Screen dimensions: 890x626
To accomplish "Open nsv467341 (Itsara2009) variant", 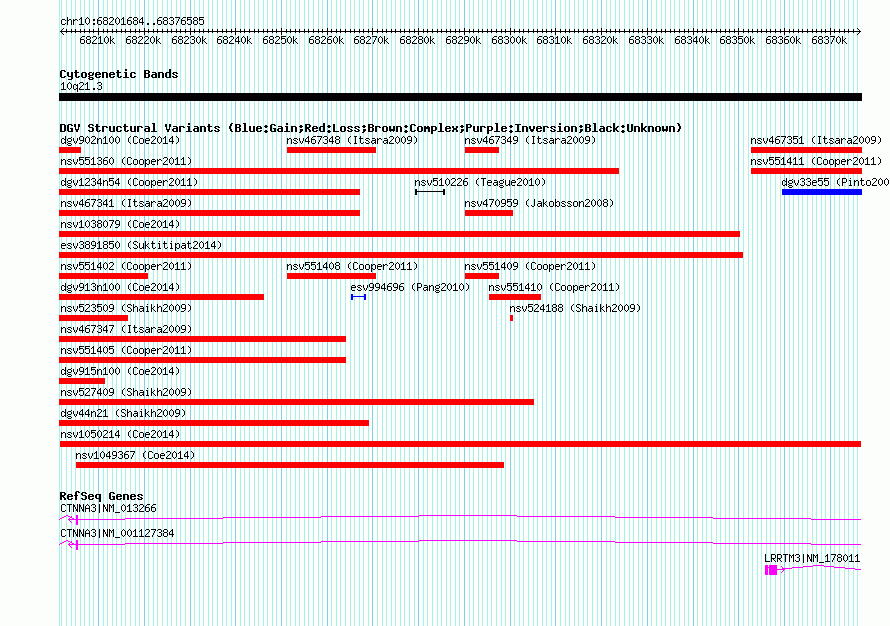I will 126,204.
